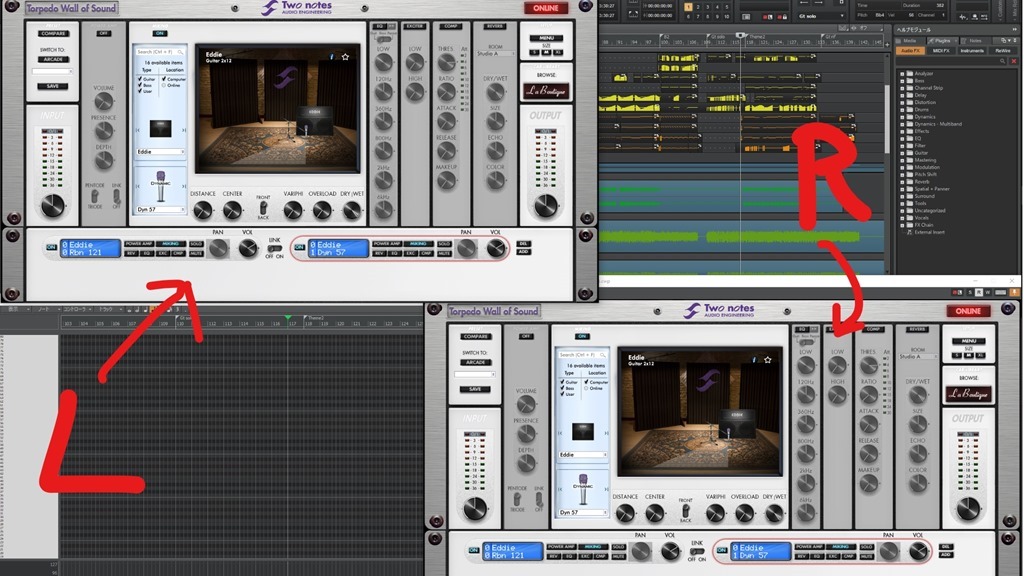The height and width of the screenshot is (576, 1024).
Task: Click the VOLUME knob in the top plugin window
Action: click(x=104, y=101)
